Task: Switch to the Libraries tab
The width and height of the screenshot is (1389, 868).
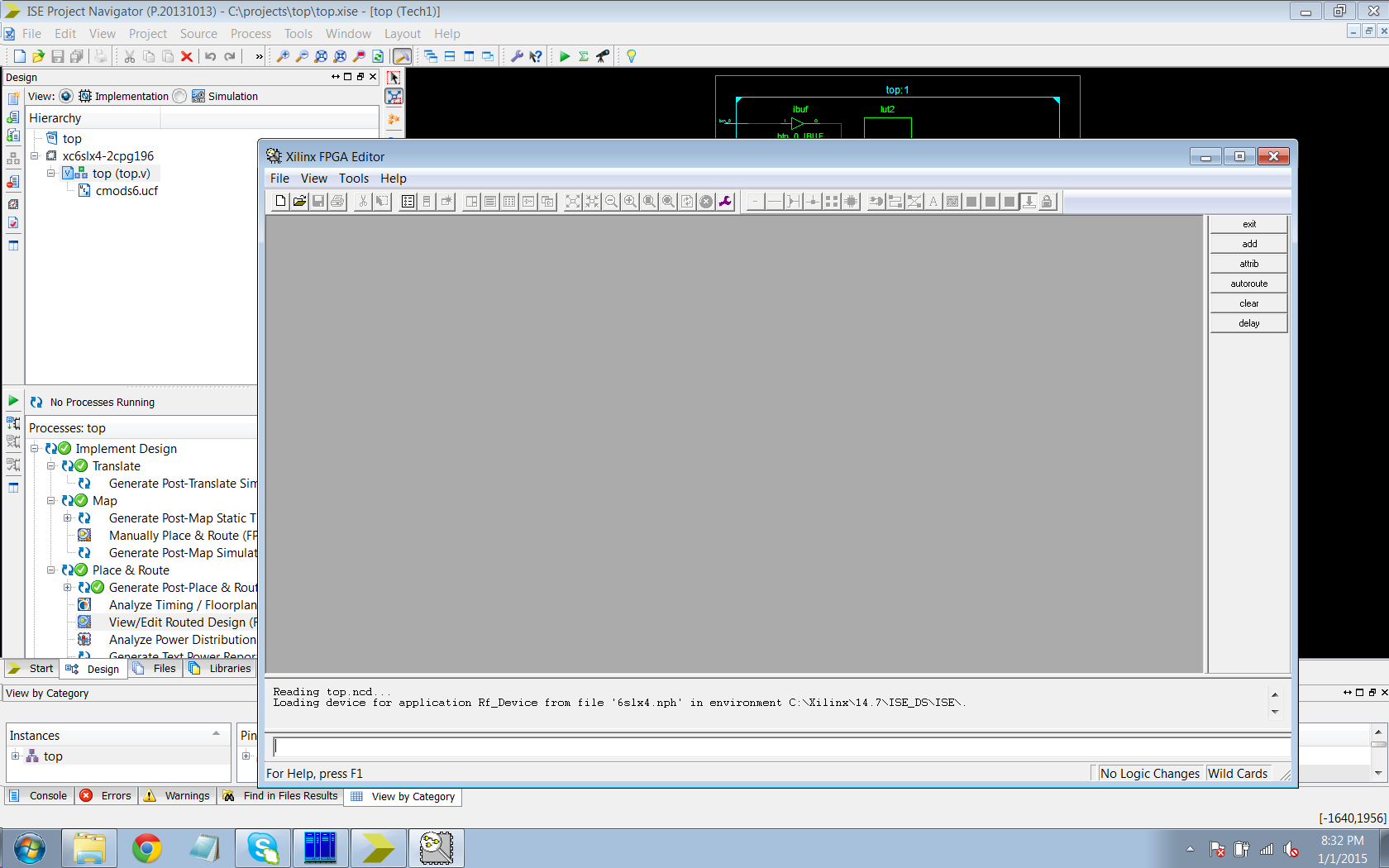Action: point(221,668)
